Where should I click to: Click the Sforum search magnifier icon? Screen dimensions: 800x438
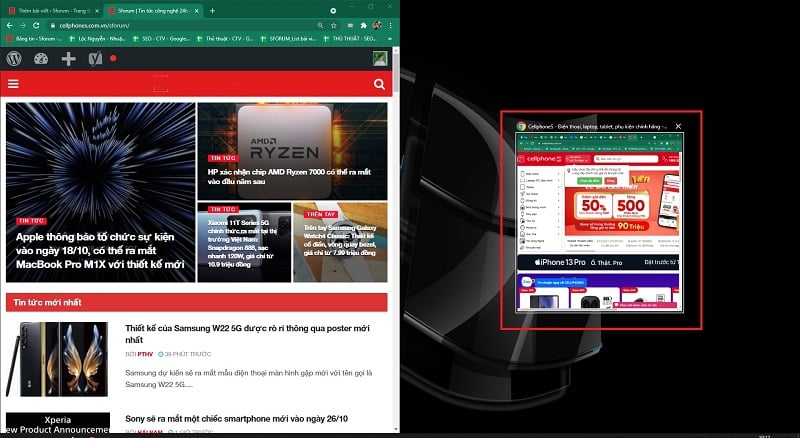379,84
